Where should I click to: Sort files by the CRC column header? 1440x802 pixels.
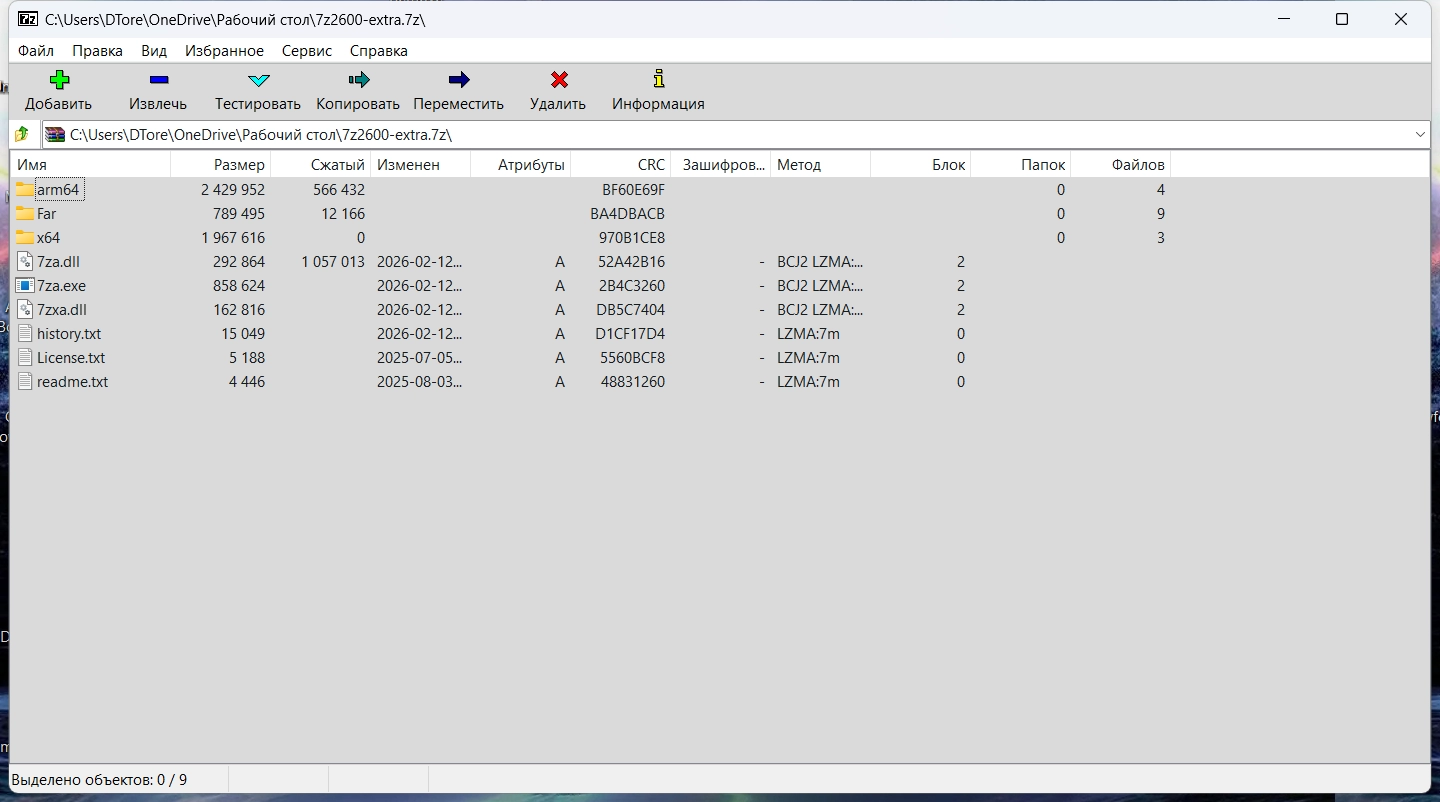pos(620,165)
